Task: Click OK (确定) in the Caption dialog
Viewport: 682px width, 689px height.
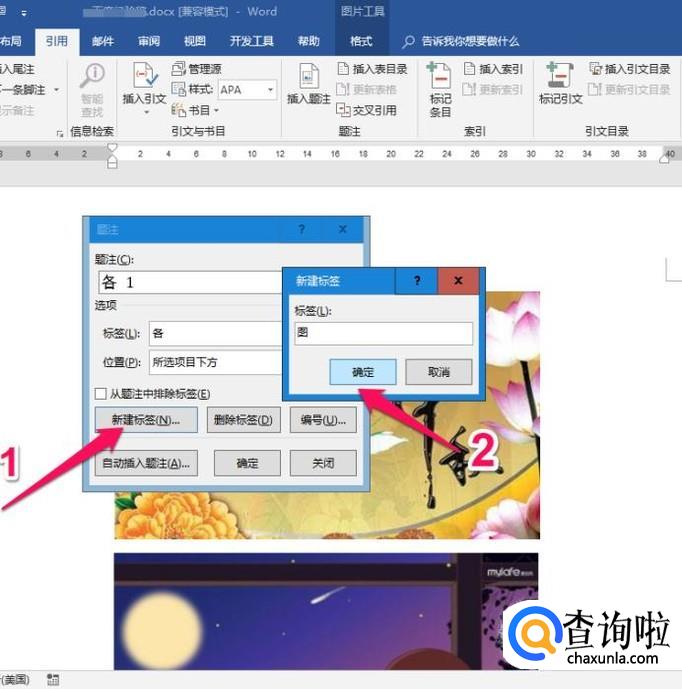Action: [x=247, y=463]
